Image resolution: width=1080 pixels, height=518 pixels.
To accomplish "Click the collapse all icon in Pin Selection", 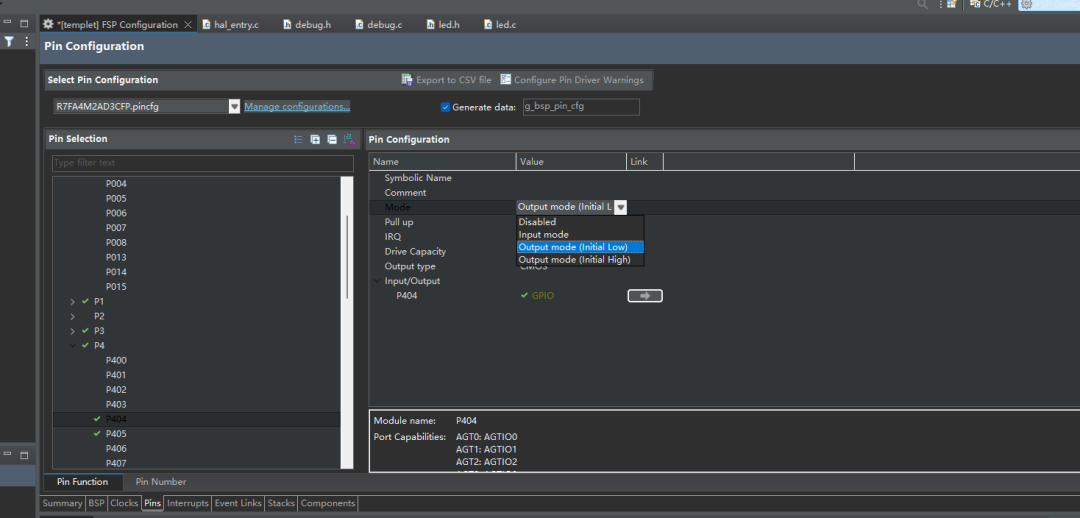I will [332, 139].
